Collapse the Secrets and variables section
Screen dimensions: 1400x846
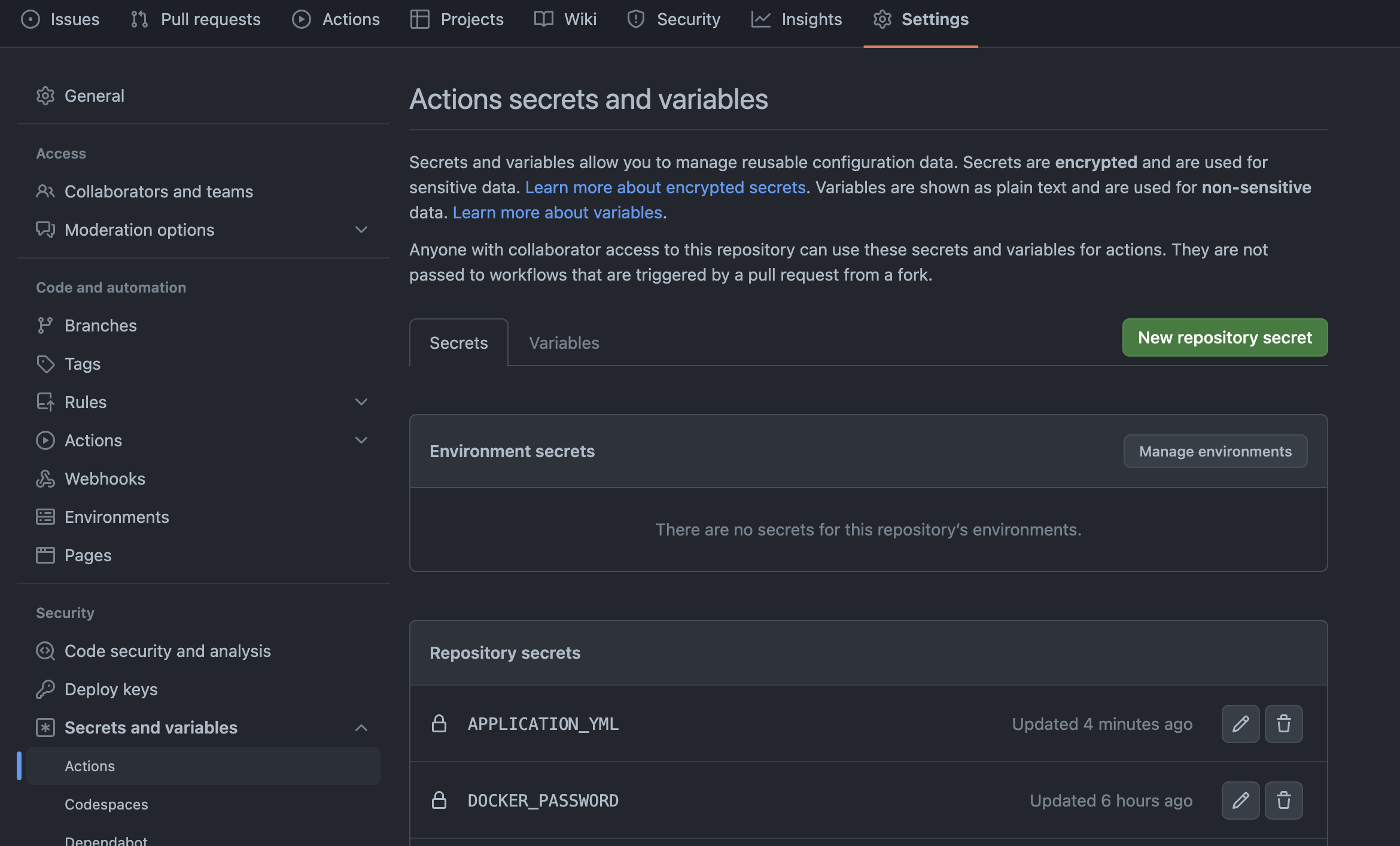pyautogui.click(x=361, y=728)
